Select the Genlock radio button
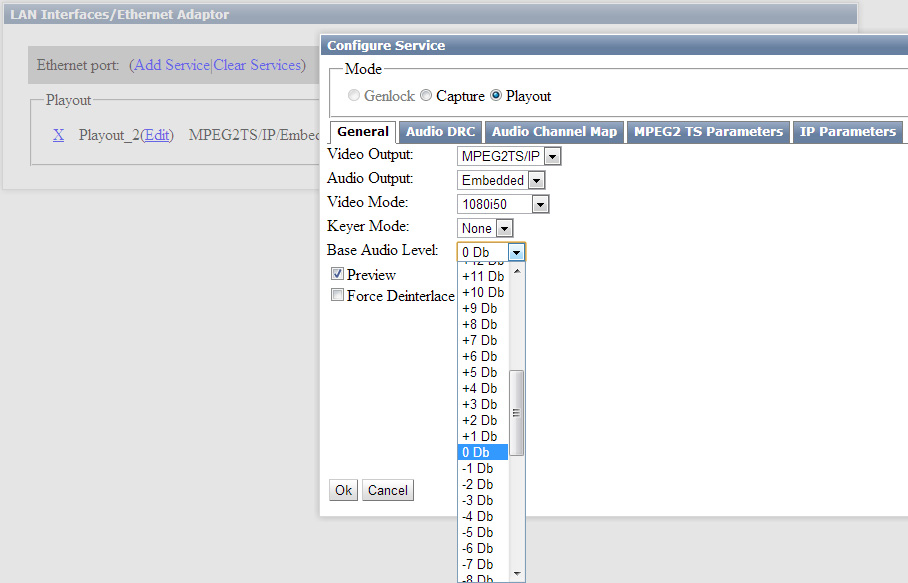 354,96
